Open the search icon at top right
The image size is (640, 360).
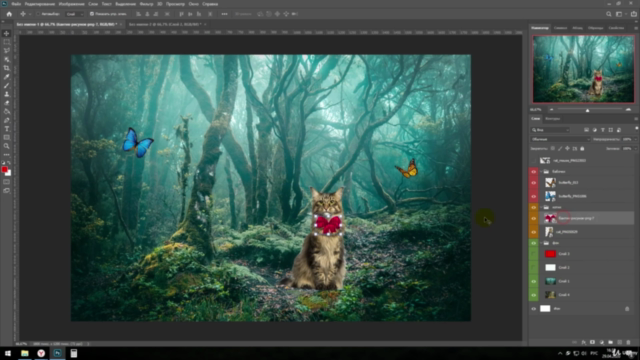[x=609, y=14]
